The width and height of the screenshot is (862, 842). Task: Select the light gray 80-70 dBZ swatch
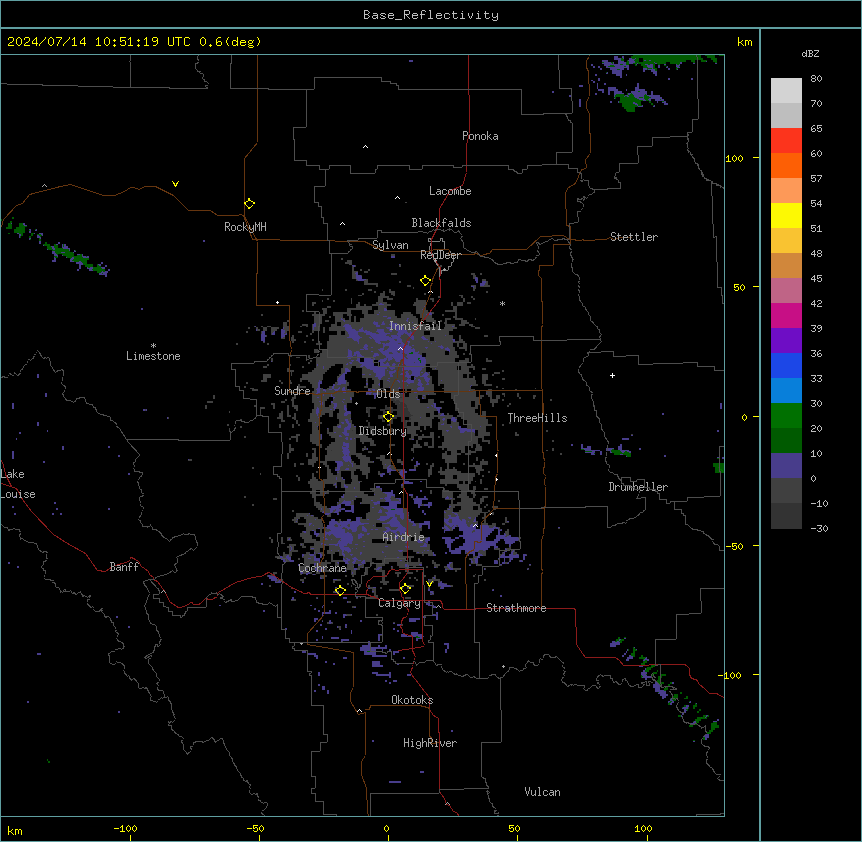(x=786, y=90)
